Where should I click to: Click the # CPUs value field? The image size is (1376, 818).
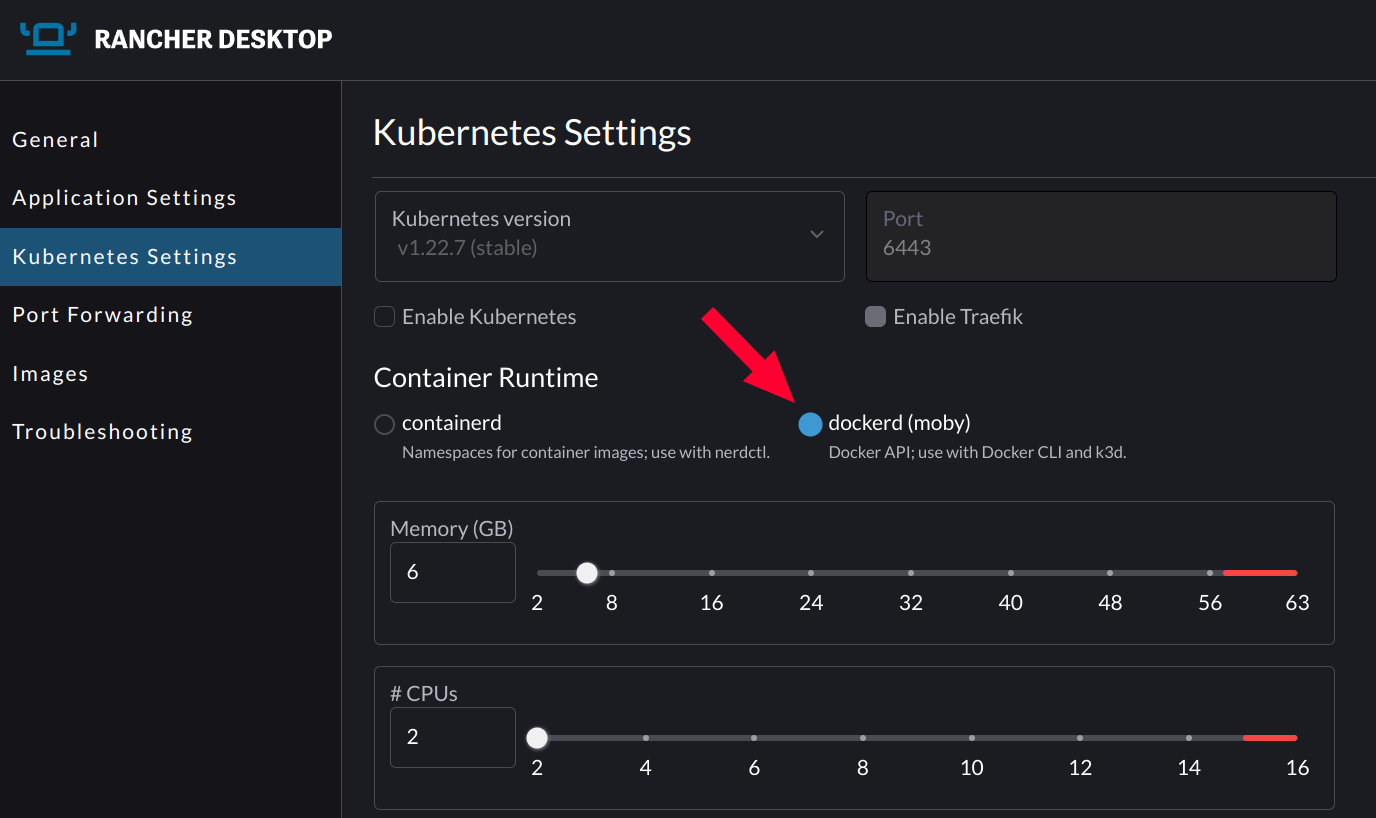(x=453, y=738)
